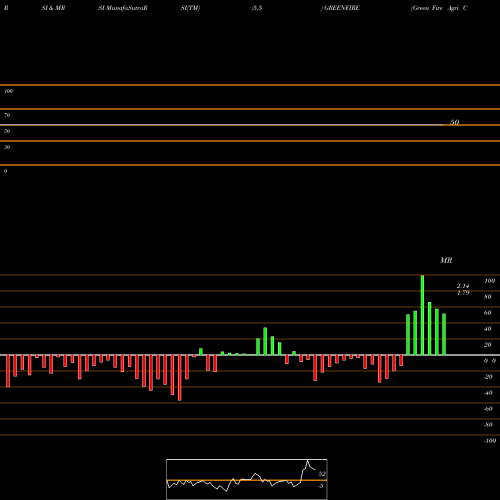This screenshot has width=500, height=500.
Task: Click the '40' label on MR right axis
Action: pyautogui.click(x=488, y=329)
